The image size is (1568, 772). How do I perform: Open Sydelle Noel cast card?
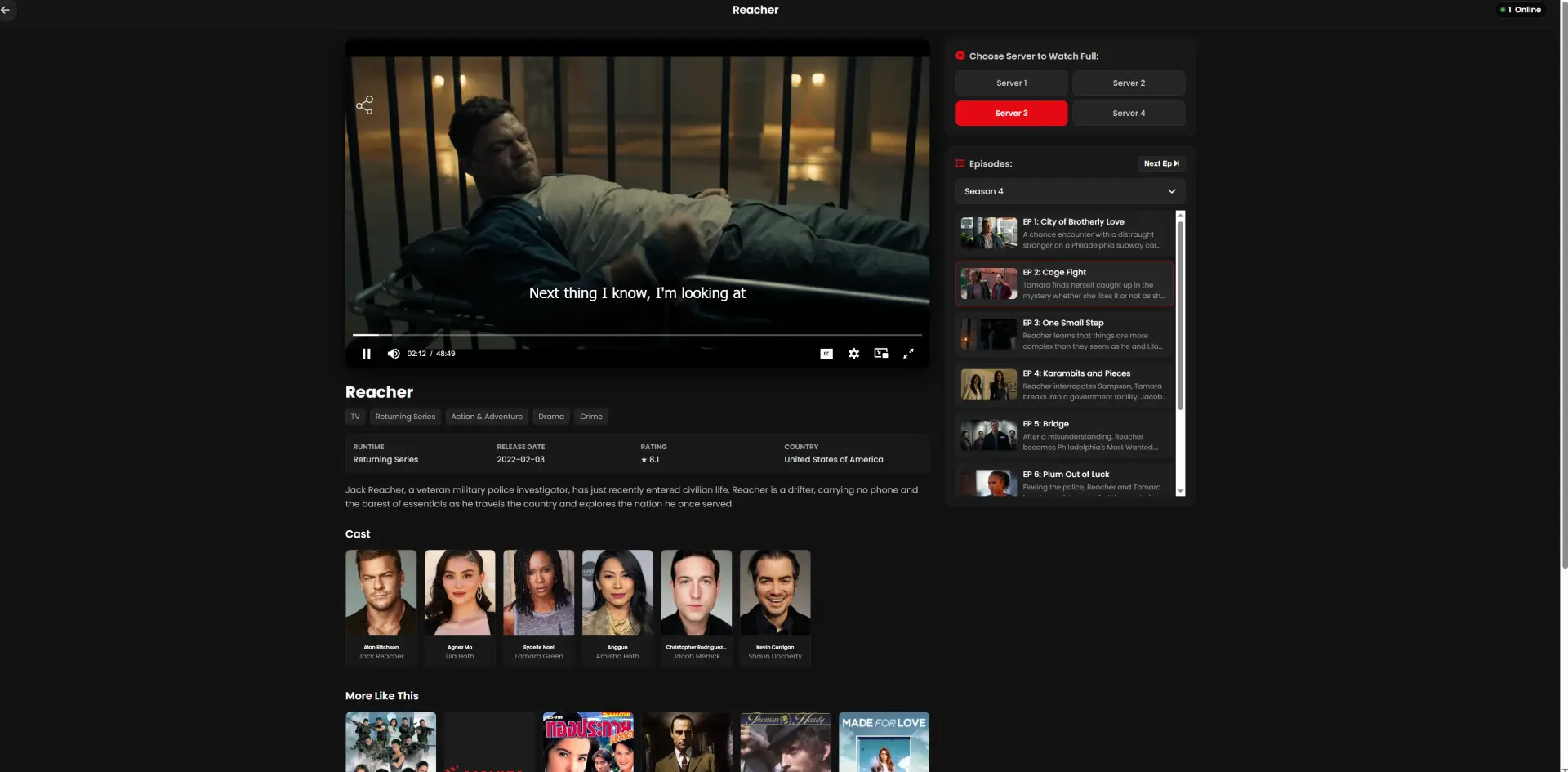539,608
